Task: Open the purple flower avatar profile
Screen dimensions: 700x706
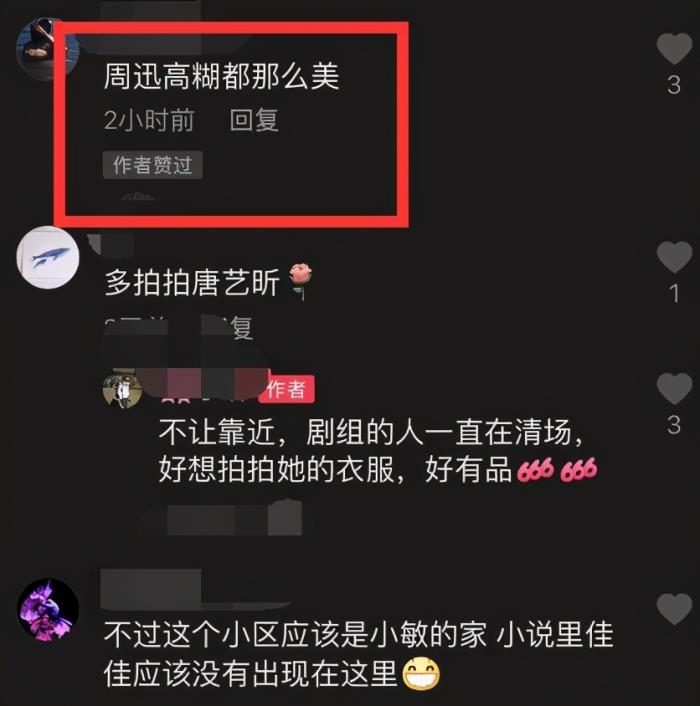Action: pos(48,610)
